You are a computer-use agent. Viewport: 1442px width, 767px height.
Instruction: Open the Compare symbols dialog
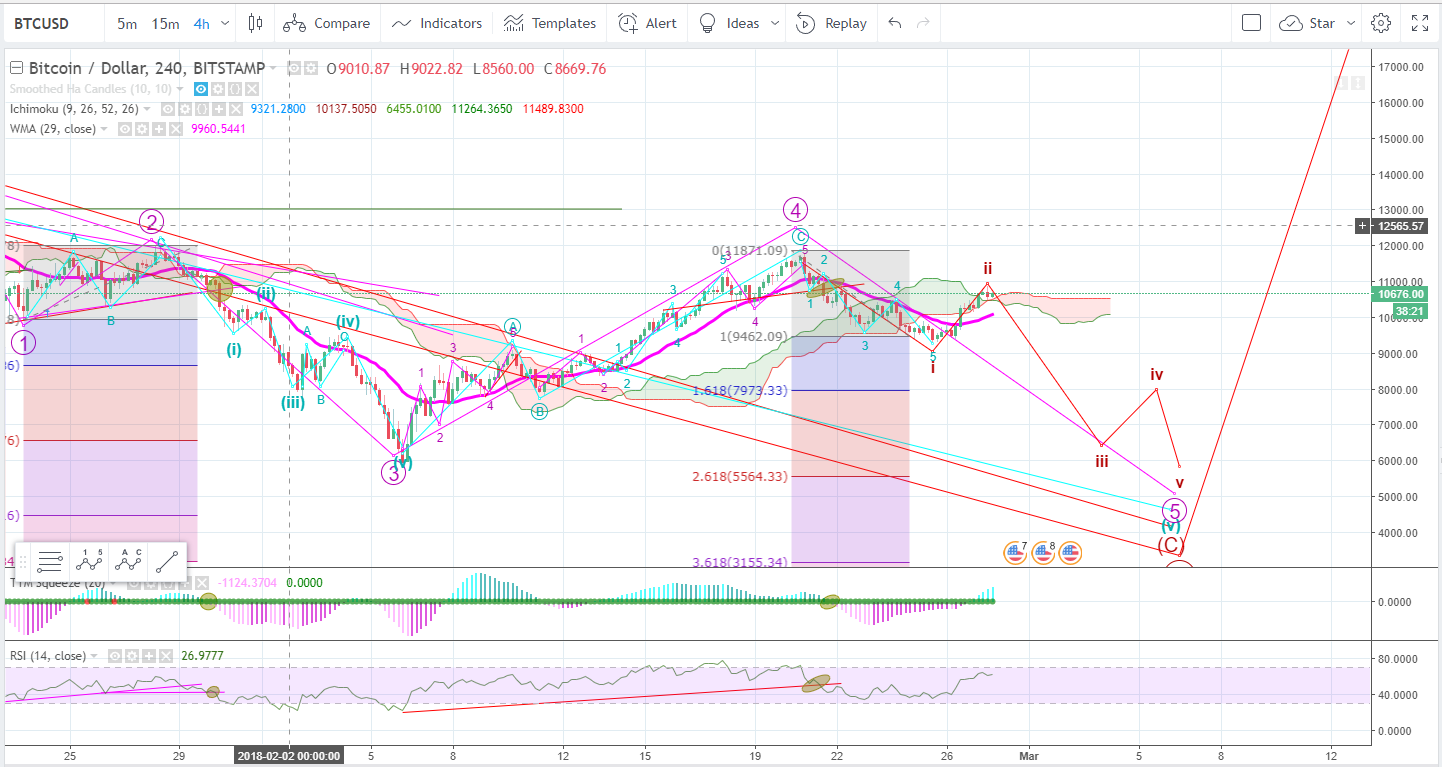pos(326,23)
